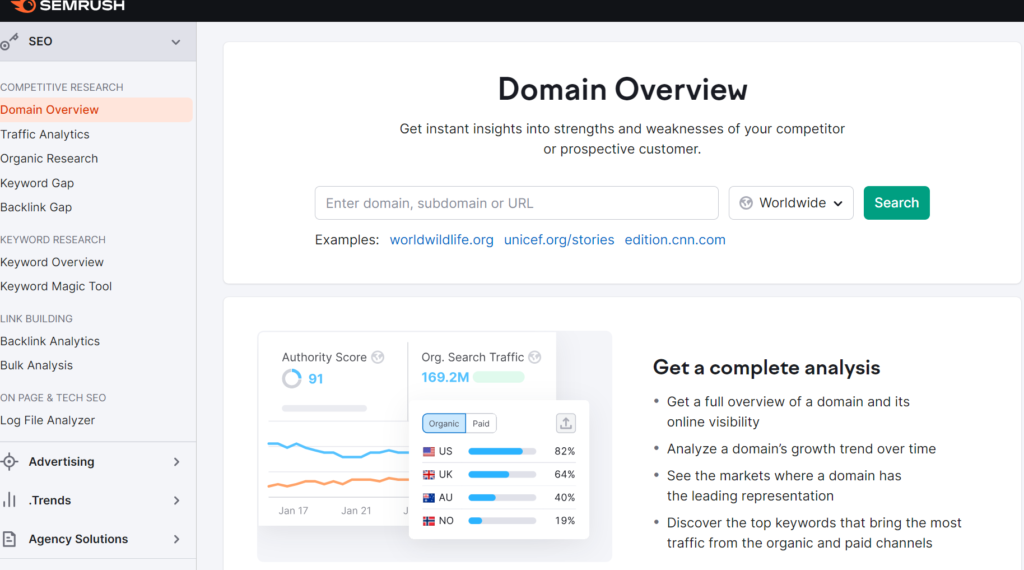Click the globe icon beside Authority Score
Image resolution: width=1024 pixels, height=570 pixels.
(x=377, y=357)
